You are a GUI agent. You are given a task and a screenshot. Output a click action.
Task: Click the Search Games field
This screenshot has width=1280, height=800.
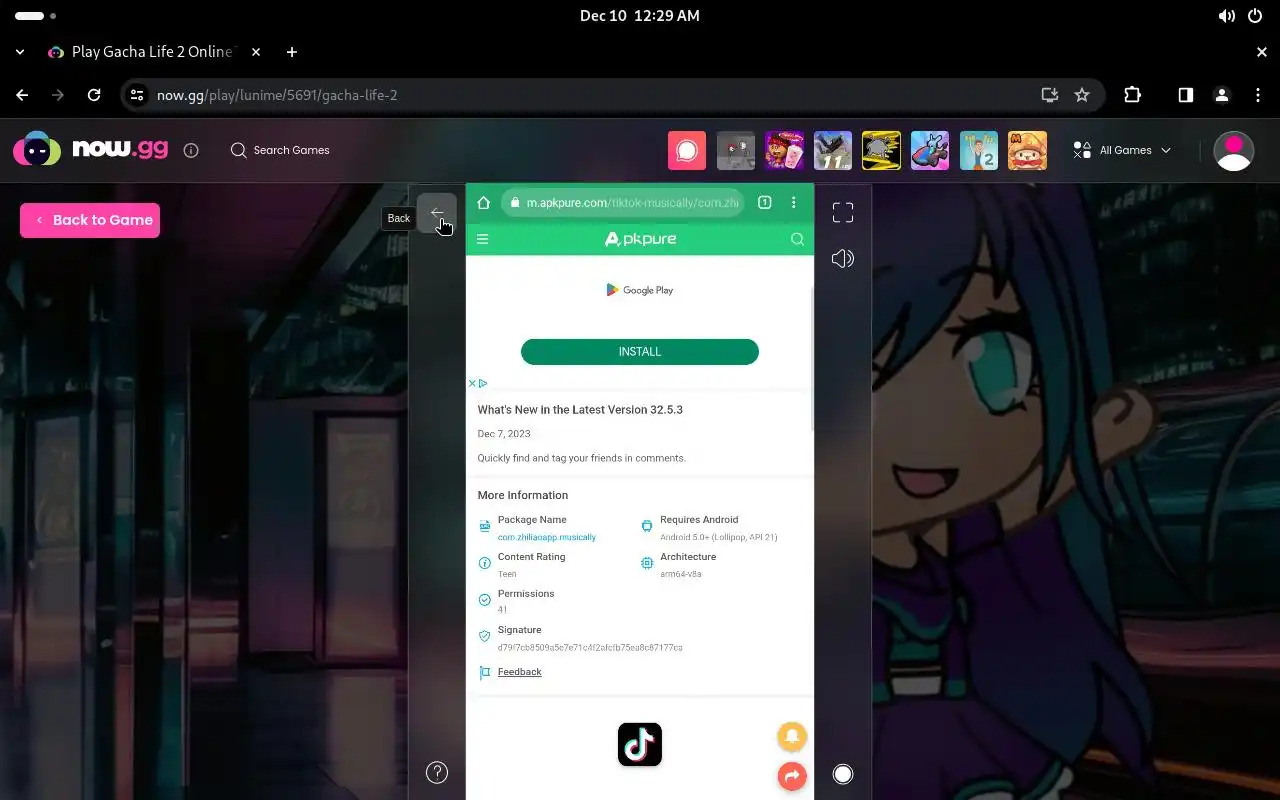pos(280,150)
